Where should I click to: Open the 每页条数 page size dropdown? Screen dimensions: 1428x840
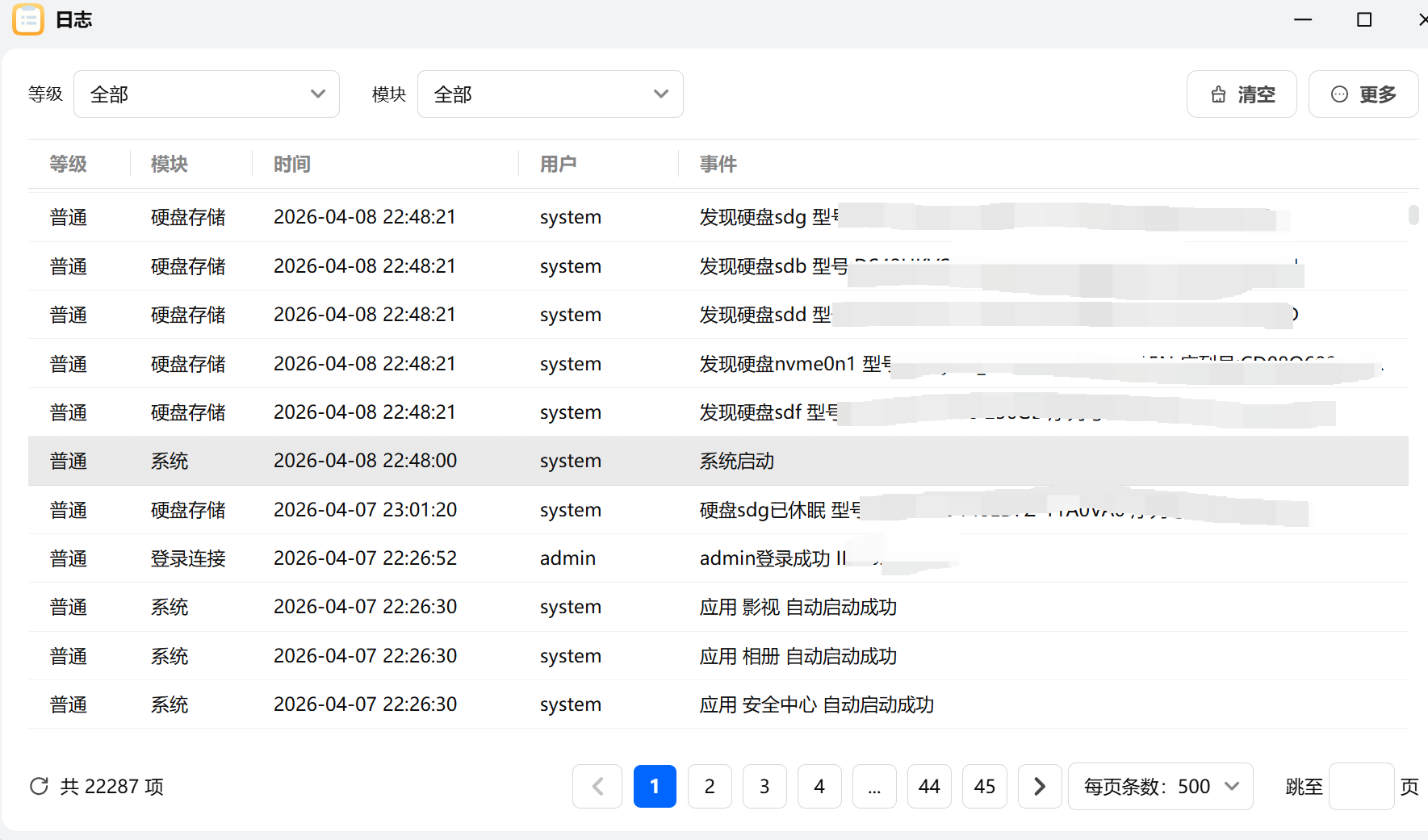(x=1160, y=786)
